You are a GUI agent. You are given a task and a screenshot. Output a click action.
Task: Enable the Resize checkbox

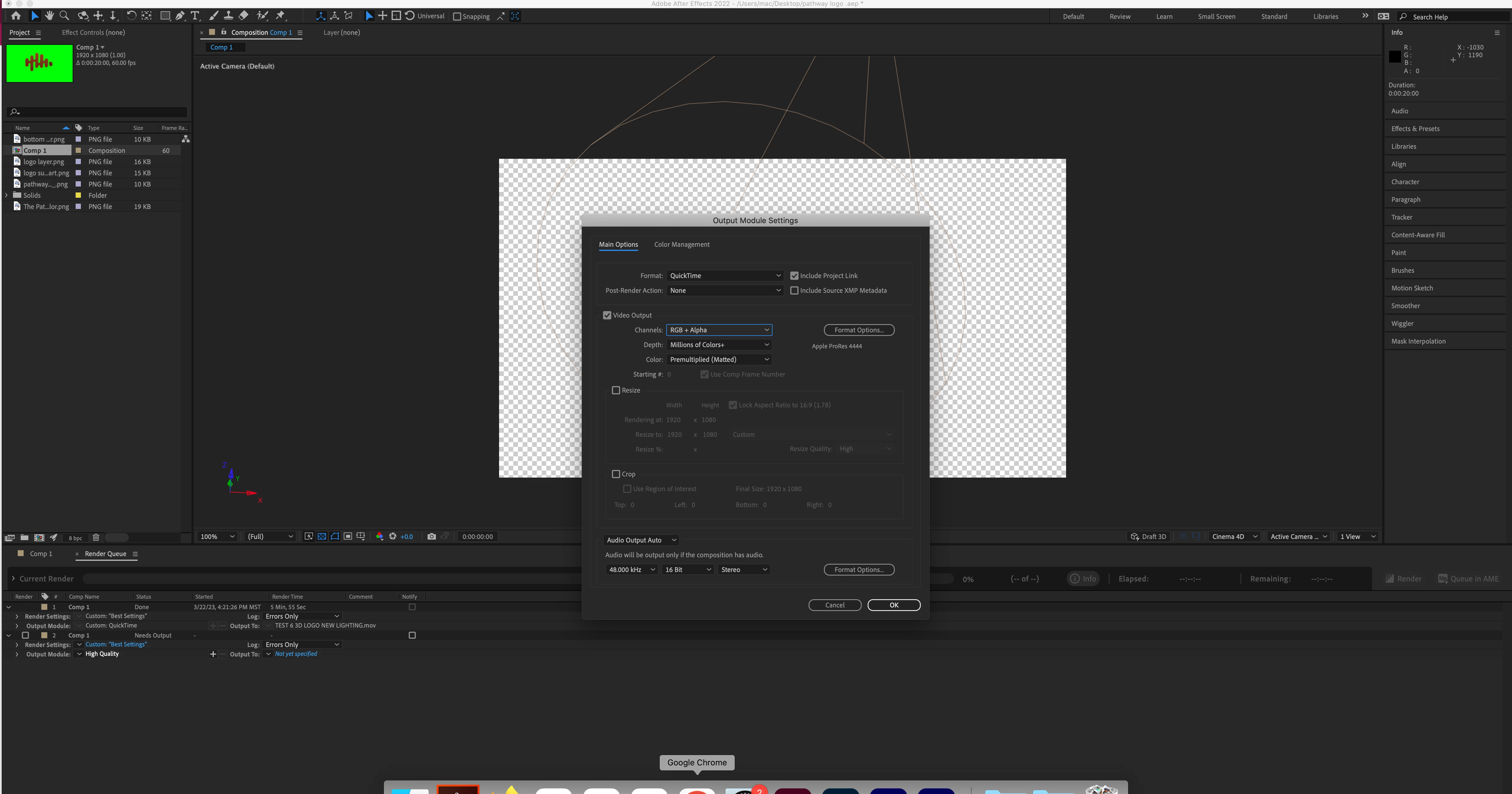616,390
